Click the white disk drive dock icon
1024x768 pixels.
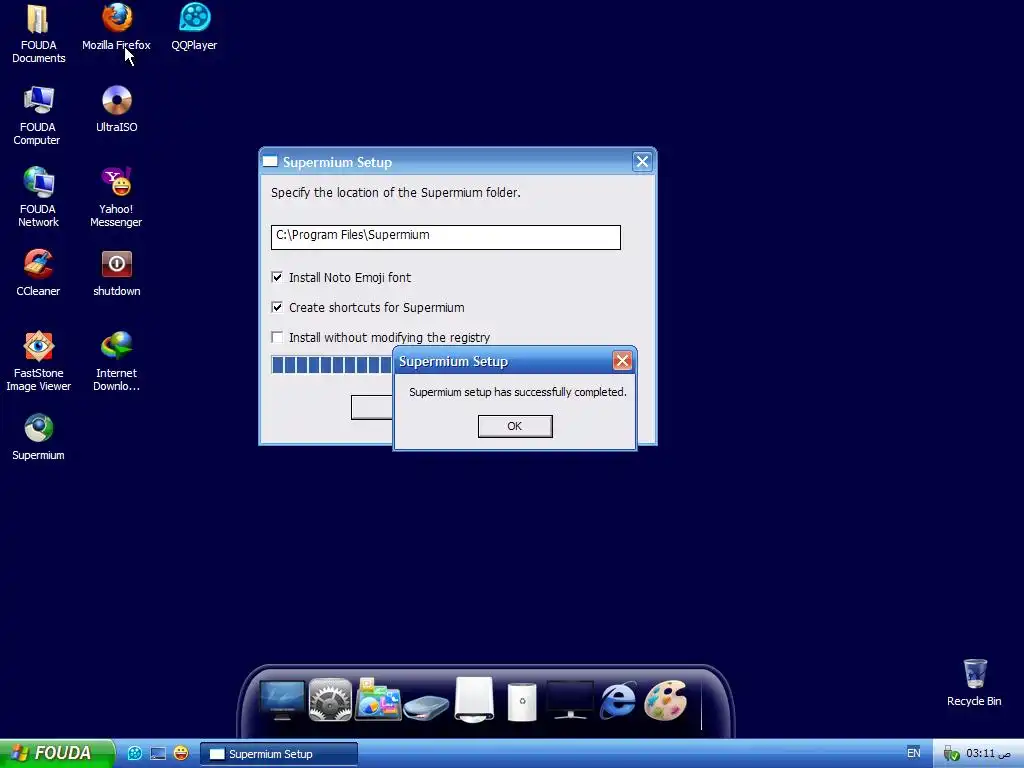point(474,700)
